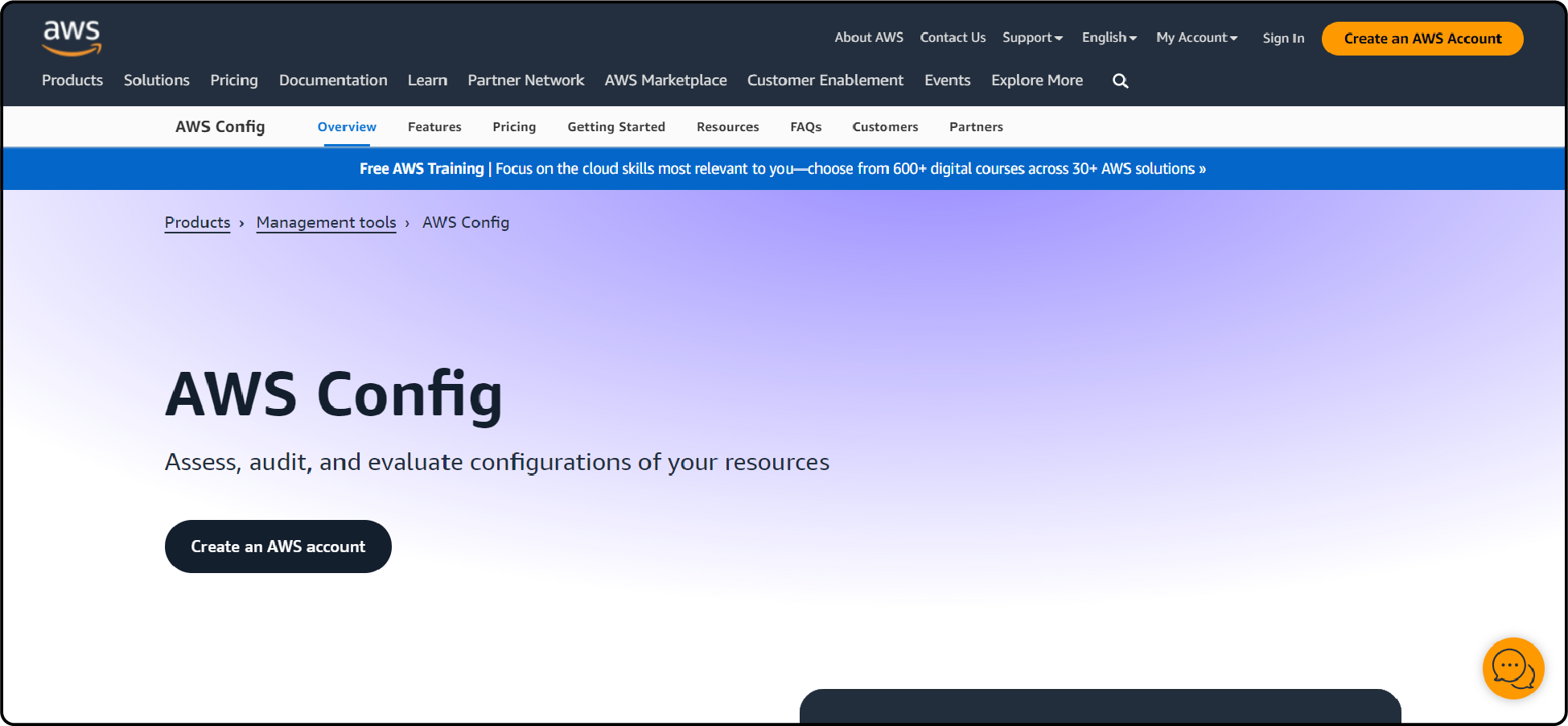Expand the English language dropdown
Viewport: 1568px width, 726px height.
pos(1109,38)
